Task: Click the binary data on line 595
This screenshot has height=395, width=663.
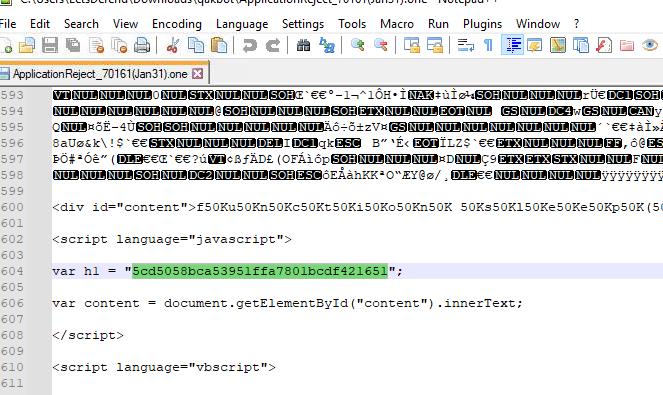Action: click(357, 127)
